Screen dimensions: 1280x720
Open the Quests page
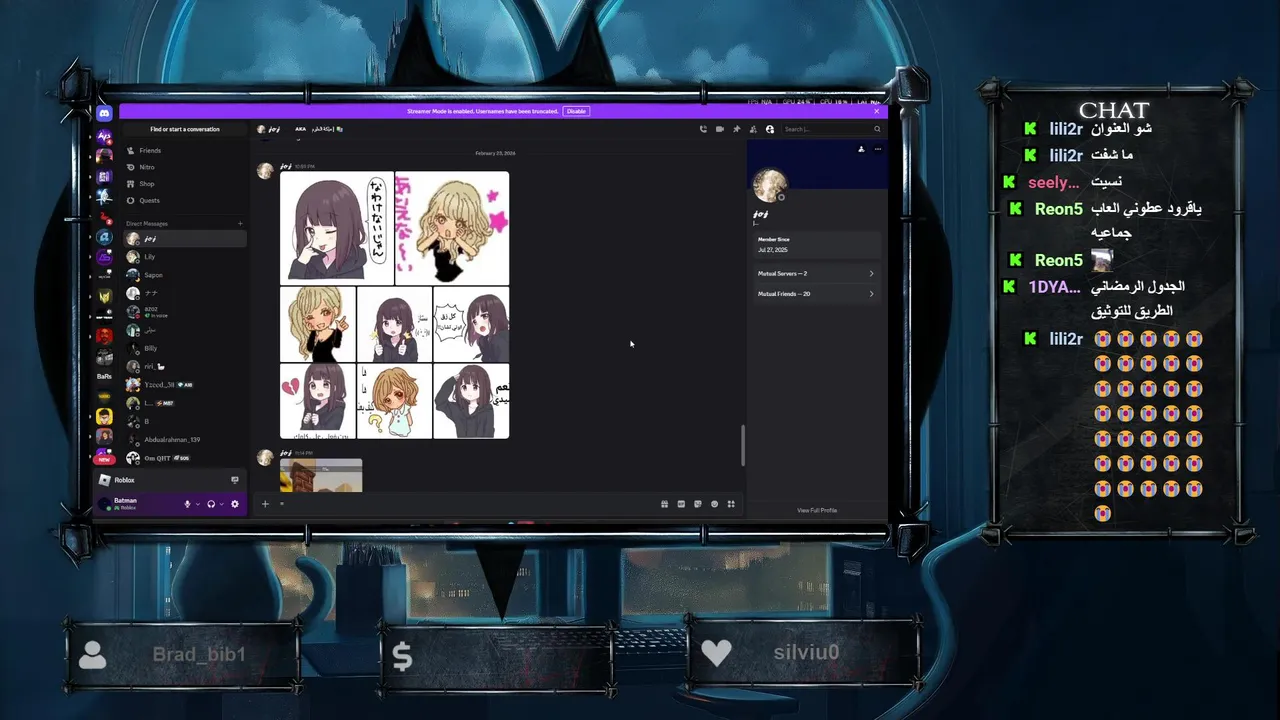[185, 200]
